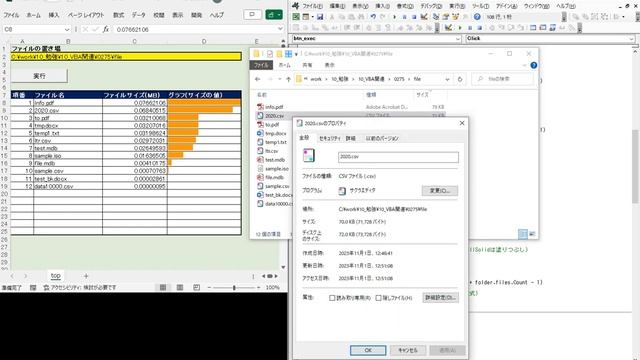
Task: Open Object Browser from VBA toolbar
Action: coord(456,17)
